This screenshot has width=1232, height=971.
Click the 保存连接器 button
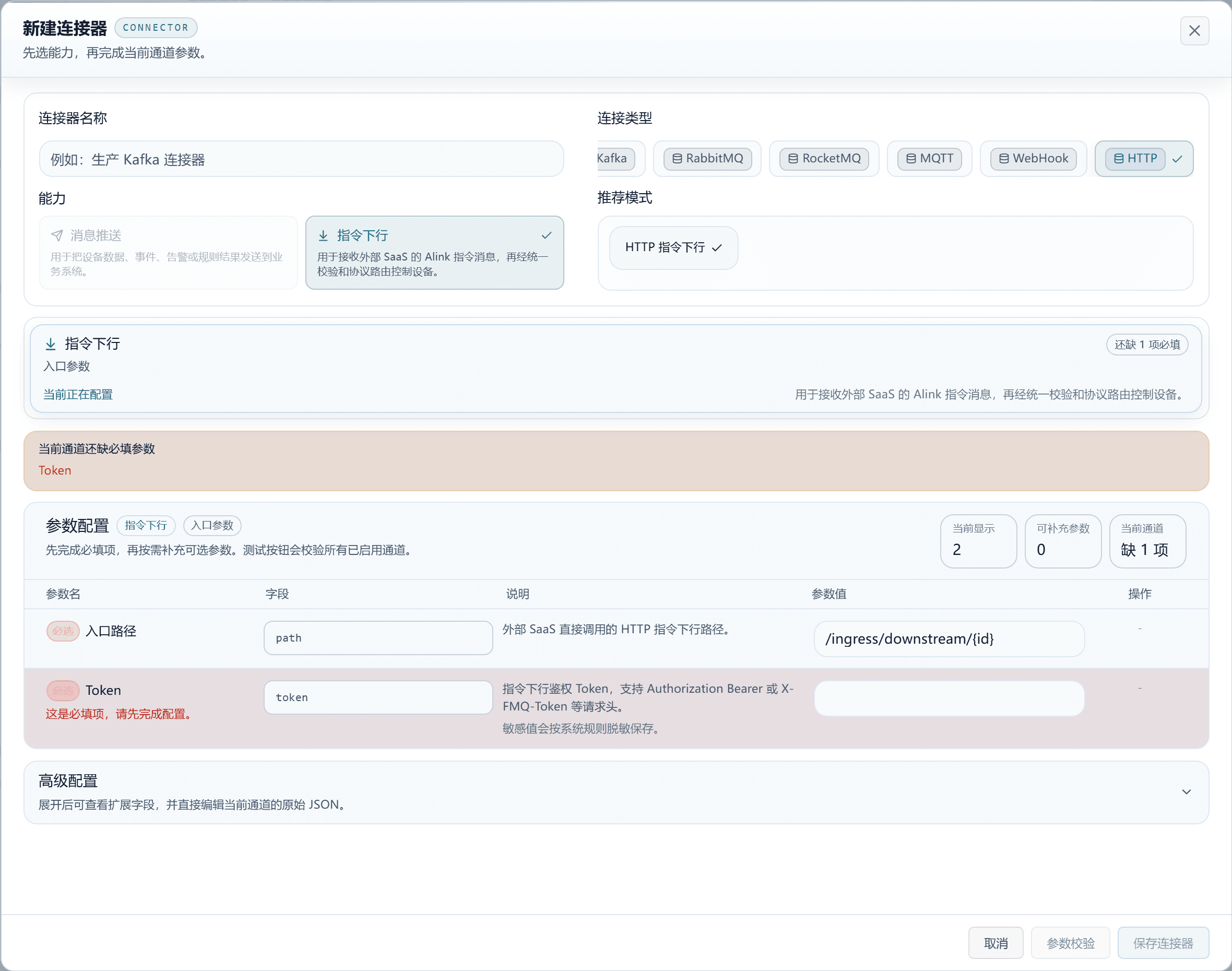pyautogui.click(x=1163, y=943)
